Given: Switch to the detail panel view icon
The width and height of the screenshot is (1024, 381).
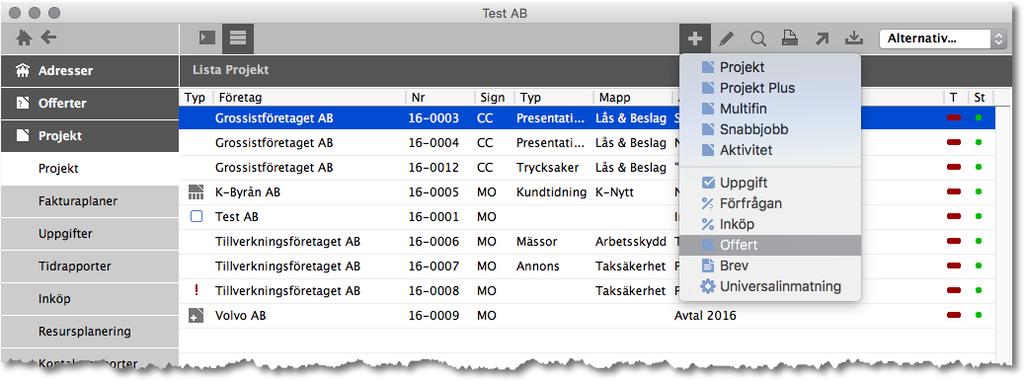Looking at the screenshot, I should point(207,38).
